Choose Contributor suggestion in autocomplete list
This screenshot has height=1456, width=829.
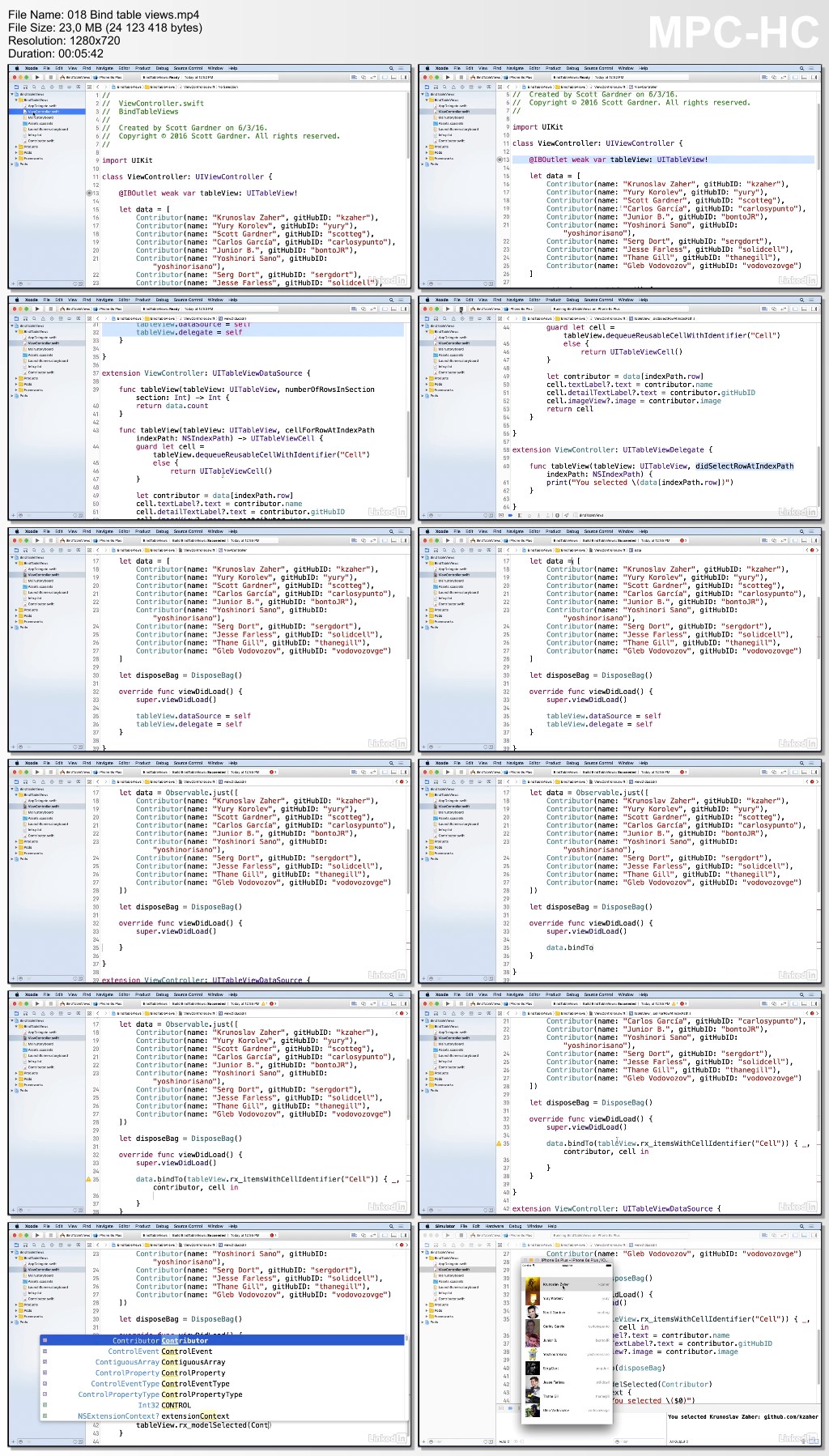pyautogui.click(x=223, y=1340)
